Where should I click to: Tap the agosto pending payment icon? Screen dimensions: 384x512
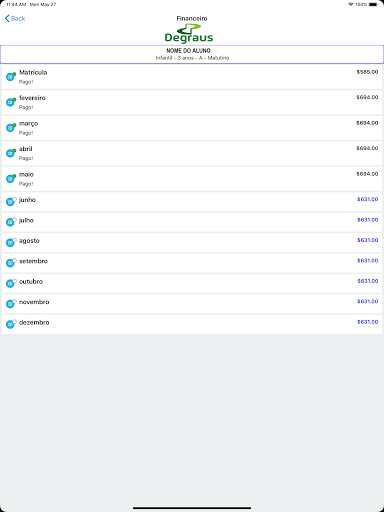[x=11, y=242]
